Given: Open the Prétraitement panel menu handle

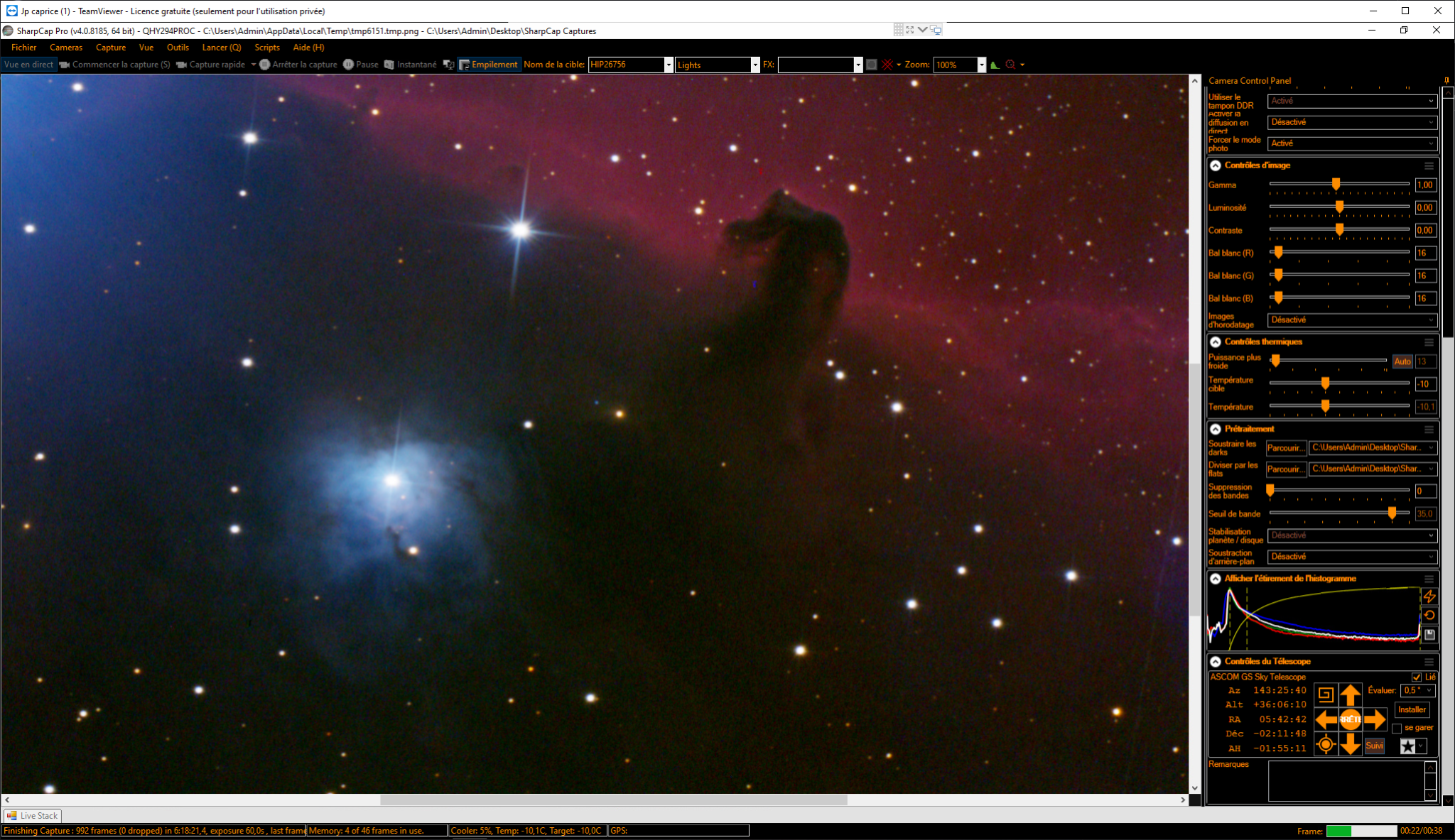Looking at the screenshot, I should click(x=1429, y=430).
